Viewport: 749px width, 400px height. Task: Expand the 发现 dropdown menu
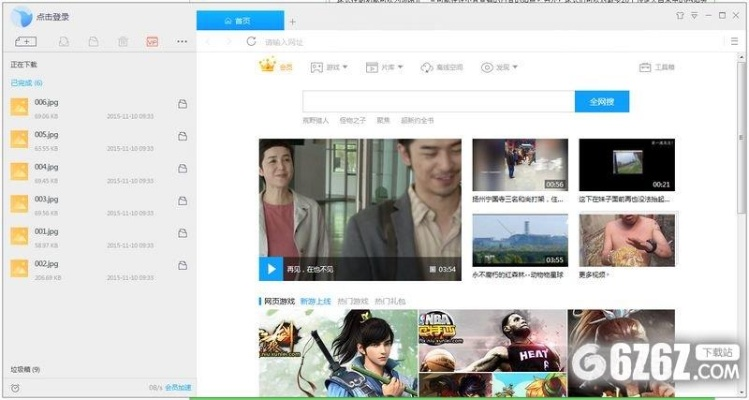pyautogui.click(x=501, y=68)
